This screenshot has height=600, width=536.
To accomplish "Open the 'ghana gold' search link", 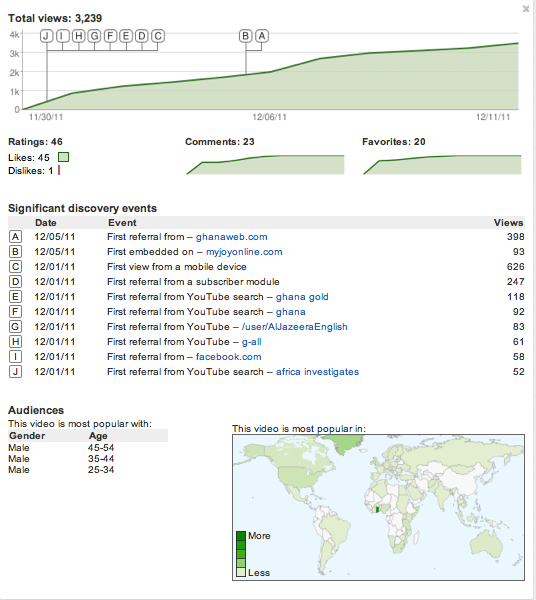I will coord(302,297).
